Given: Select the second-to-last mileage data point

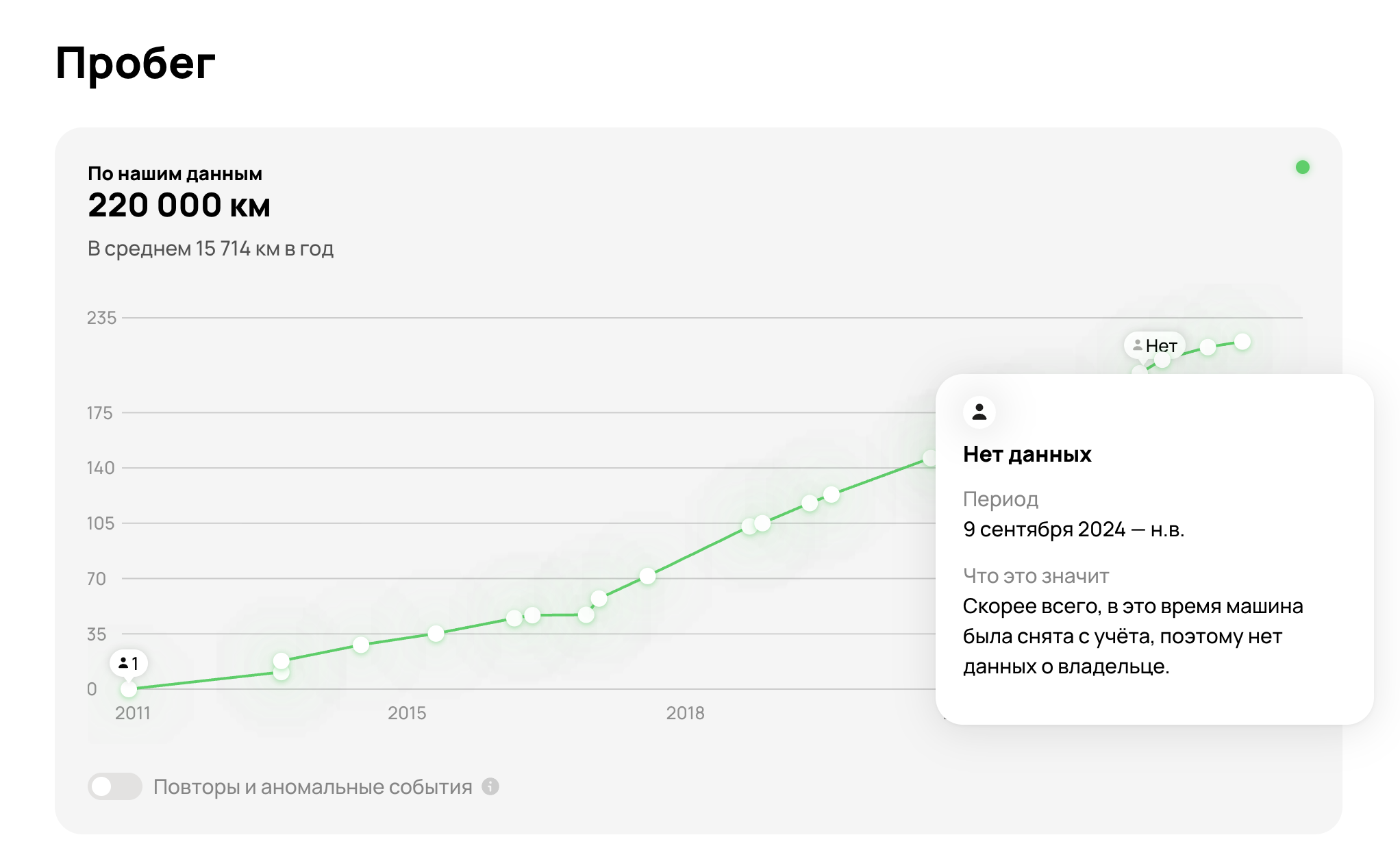Looking at the screenshot, I should pyautogui.click(x=1208, y=347).
